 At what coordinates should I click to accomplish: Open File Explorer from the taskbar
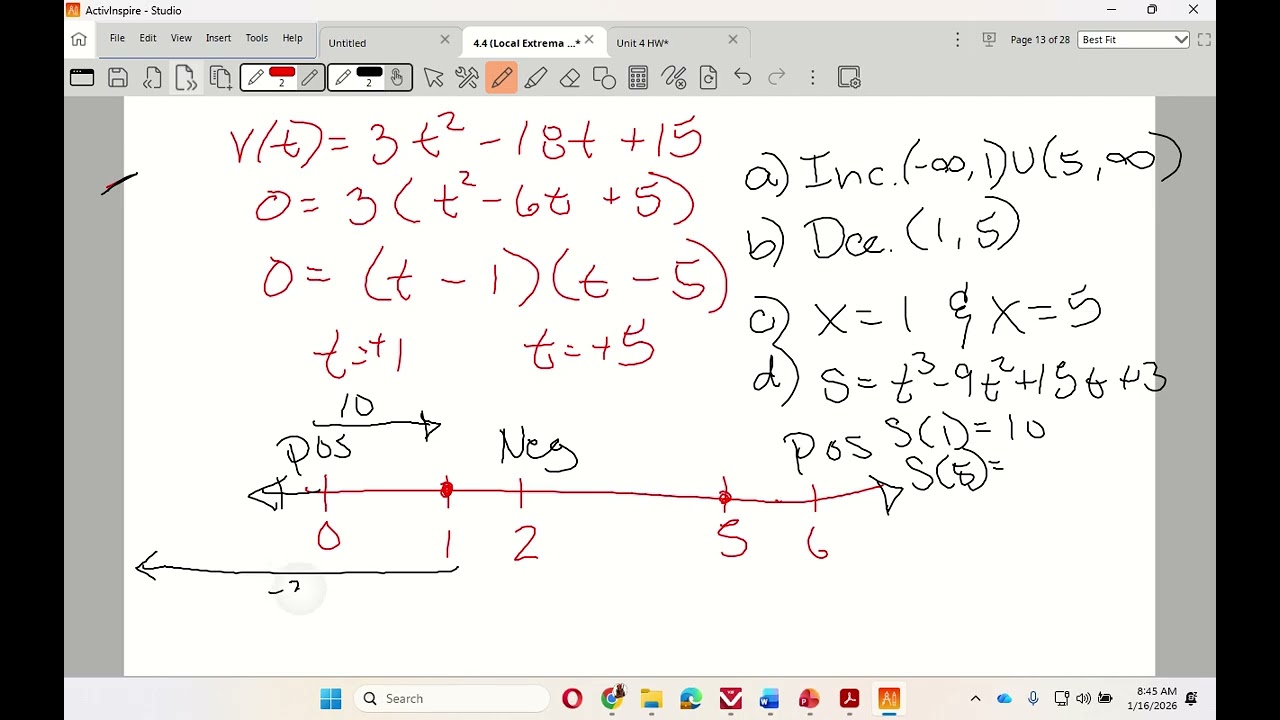[651, 698]
